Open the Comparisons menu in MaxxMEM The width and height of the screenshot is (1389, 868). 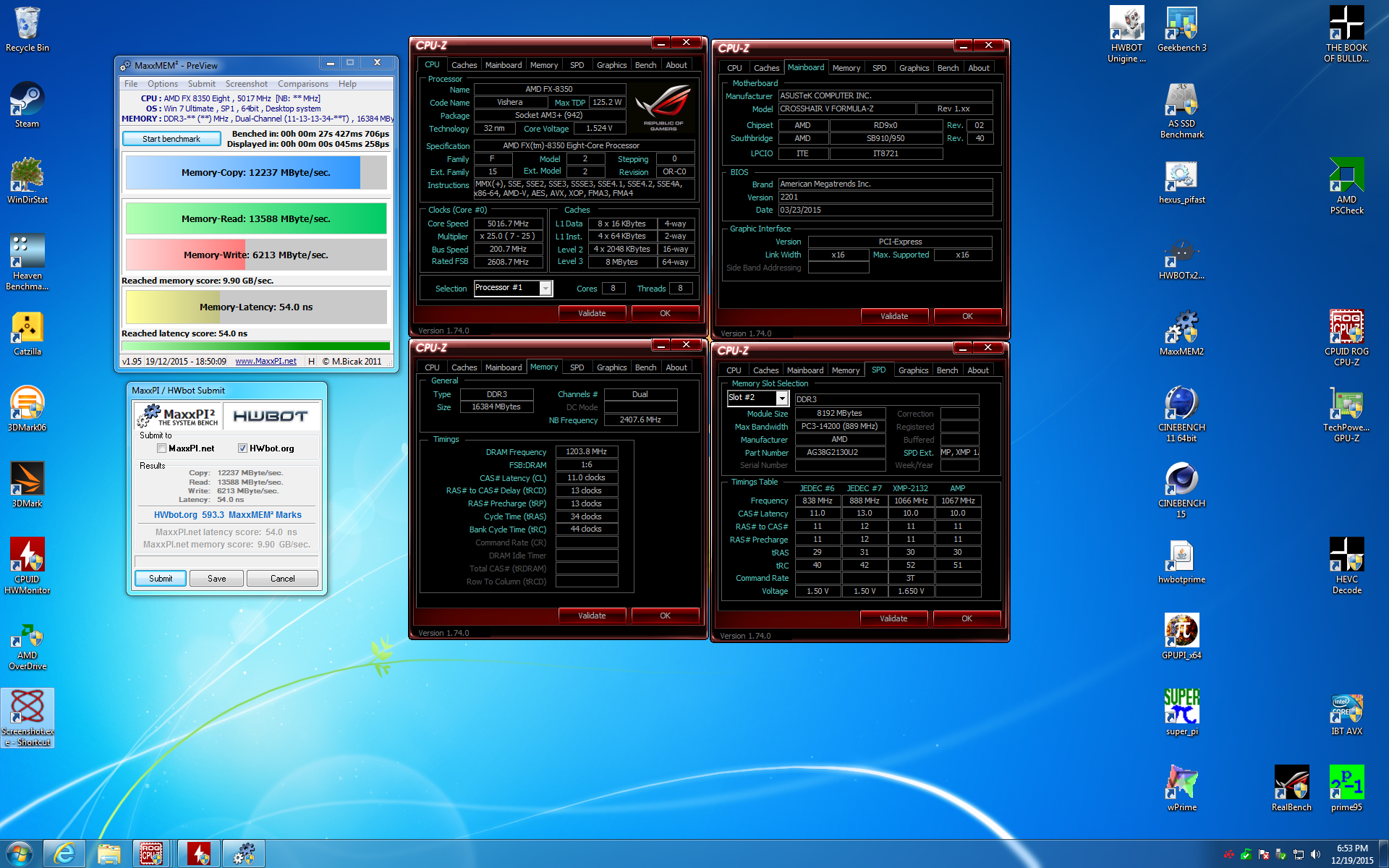point(302,84)
